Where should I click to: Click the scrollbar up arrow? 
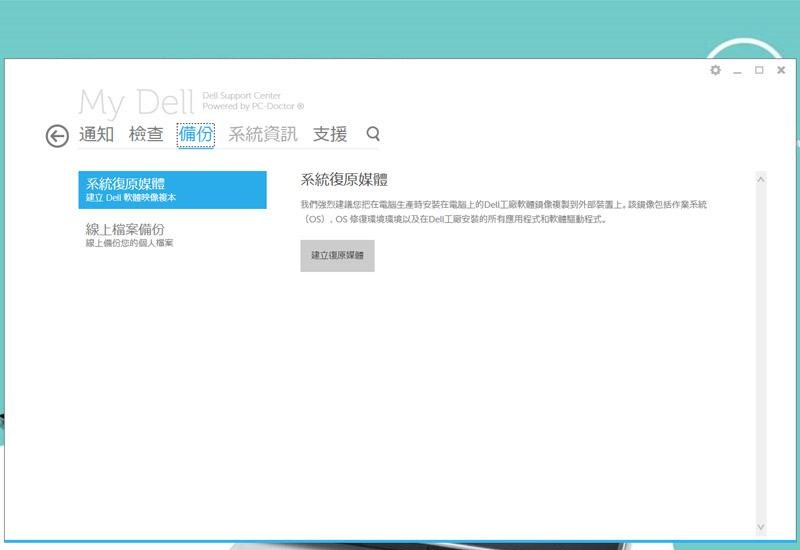coord(761,180)
